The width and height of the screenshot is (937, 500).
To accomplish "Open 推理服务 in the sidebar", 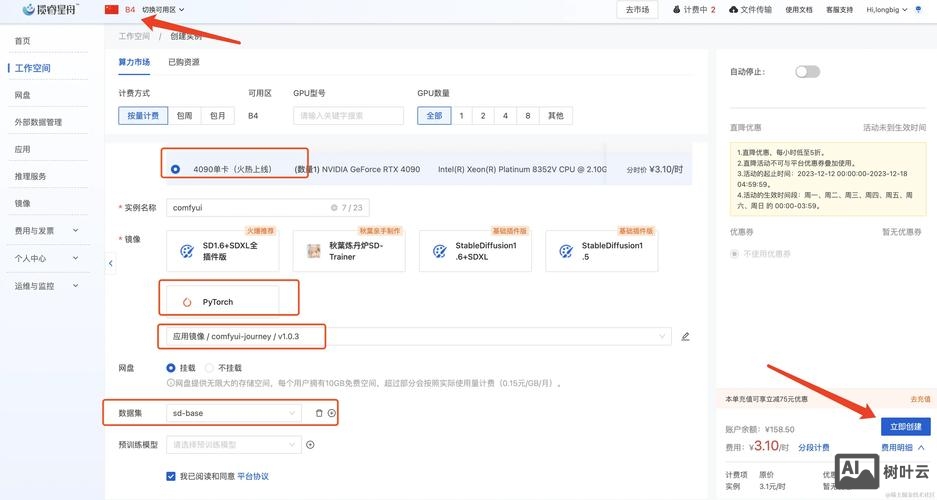I will click(x=30, y=176).
